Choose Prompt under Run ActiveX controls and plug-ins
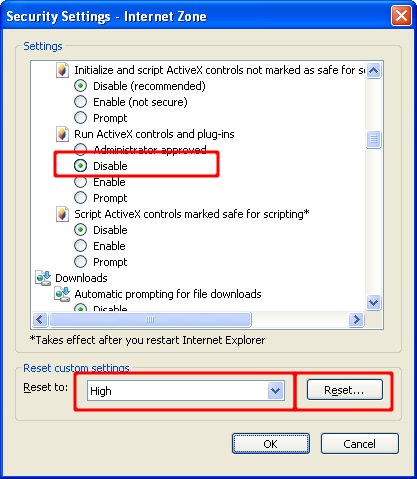The image size is (417, 479). [x=80, y=198]
